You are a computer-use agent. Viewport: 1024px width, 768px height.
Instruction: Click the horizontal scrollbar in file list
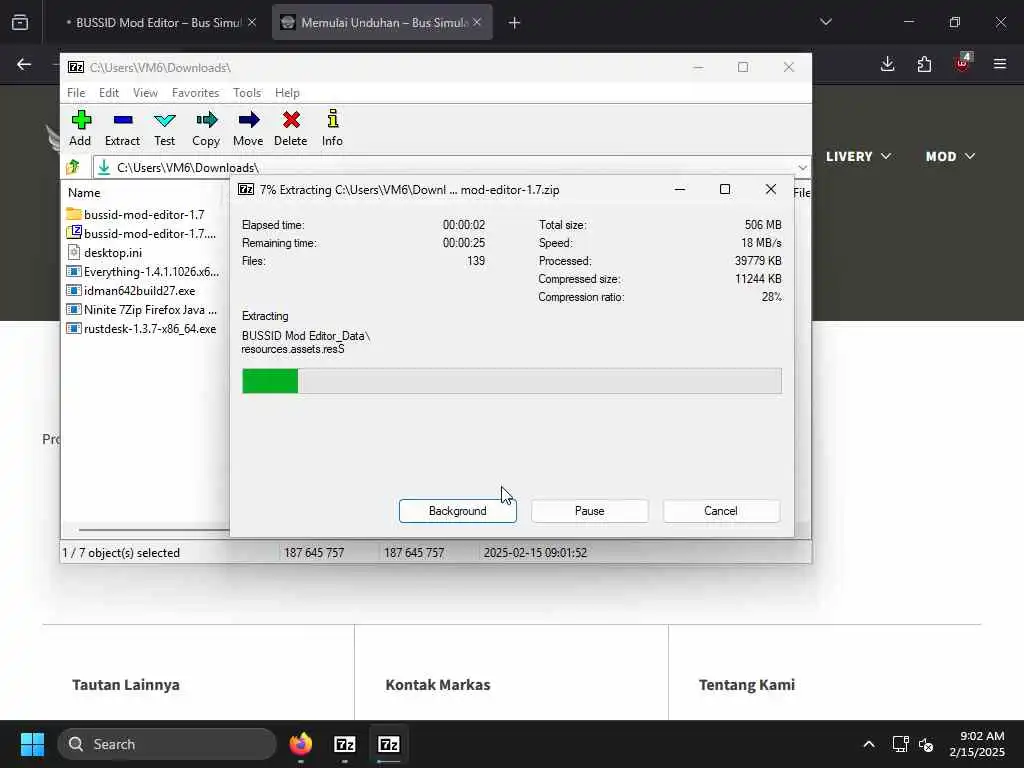point(153,530)
